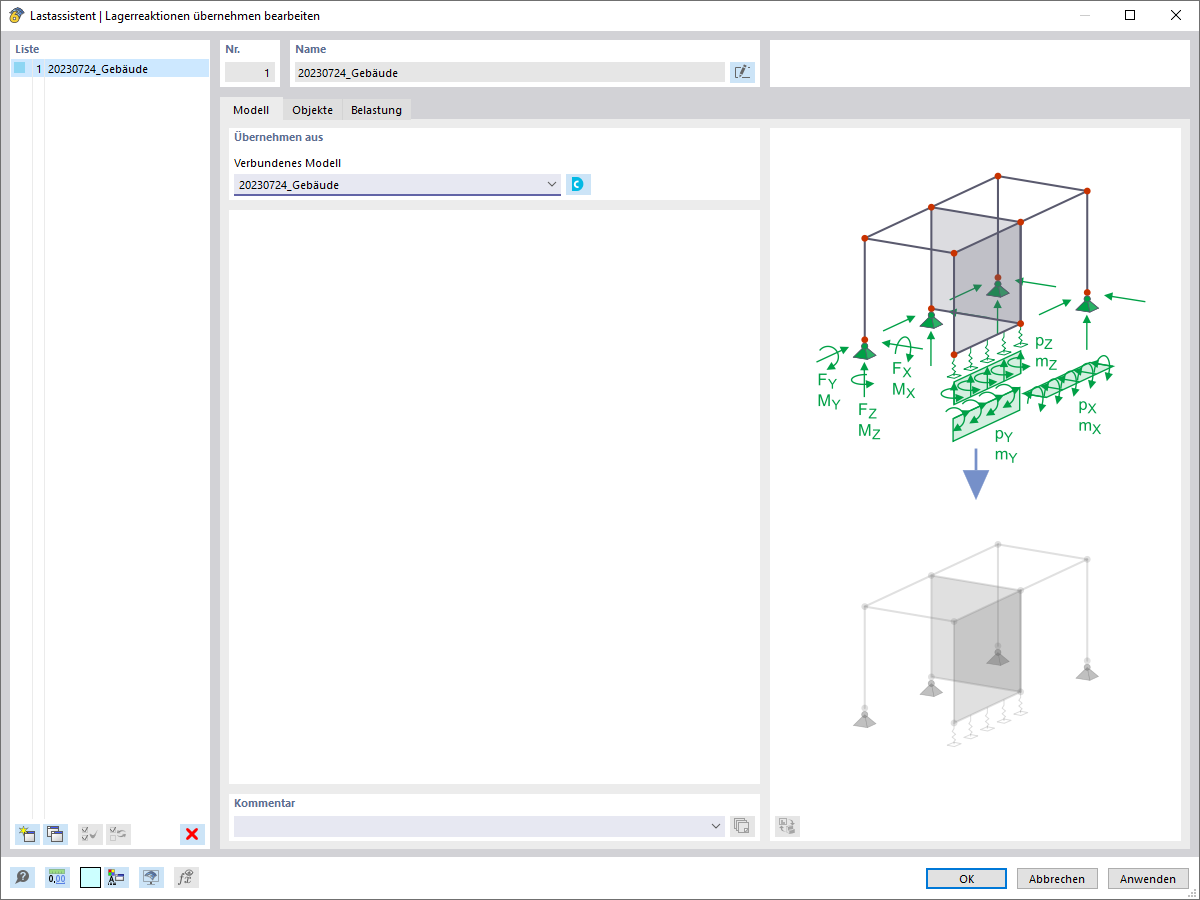Open the help search icon
This screenshot has height=900, width=1200.
pyautogui.click(x=22, y=878)
